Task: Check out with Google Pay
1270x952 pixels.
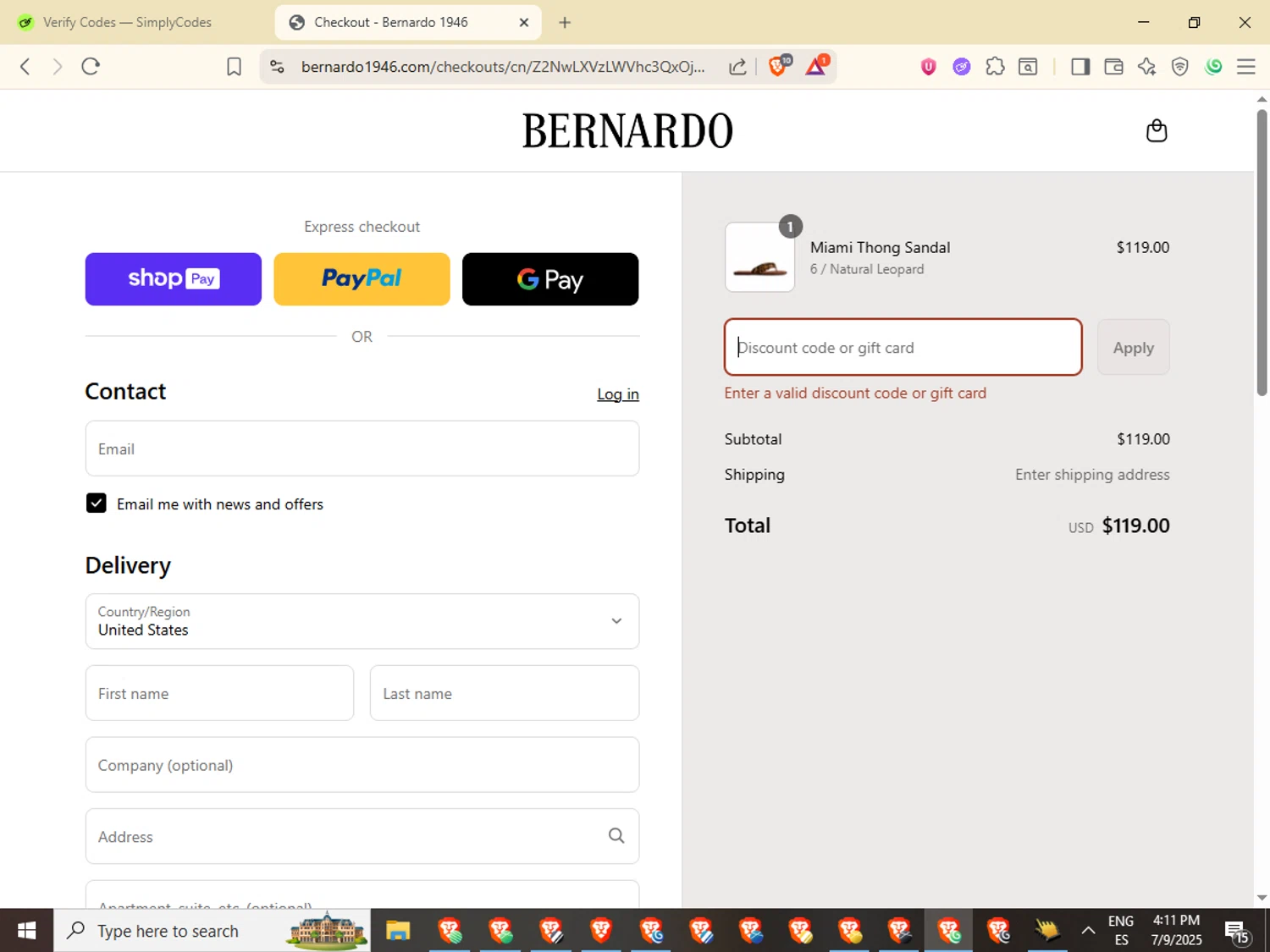Action: tap(550, 279)
